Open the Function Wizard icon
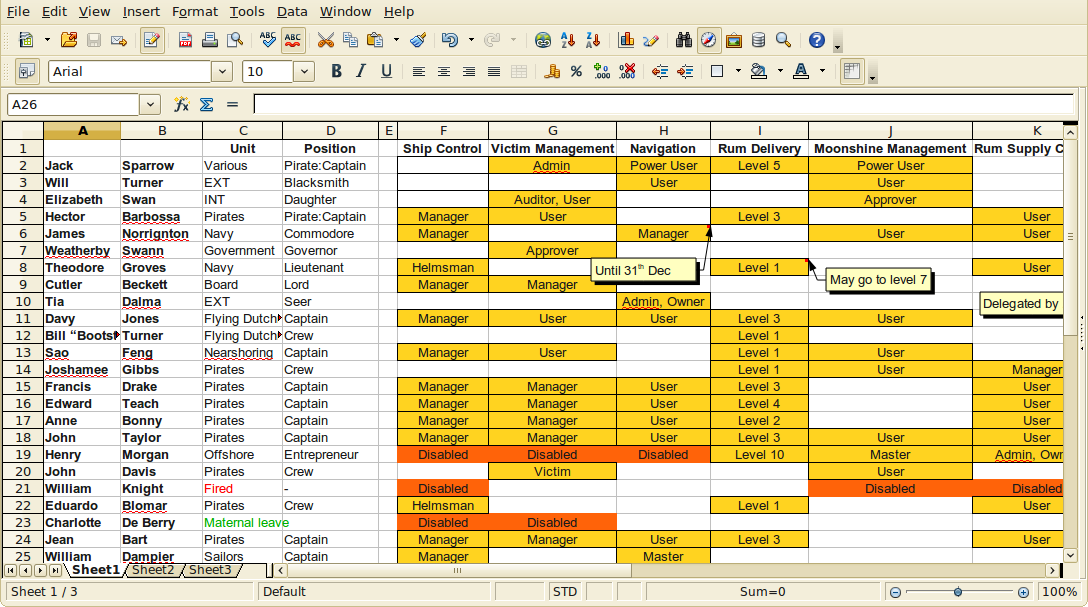Image resolution: width=1088 pixels, height=607 pixels. (182, 104)
